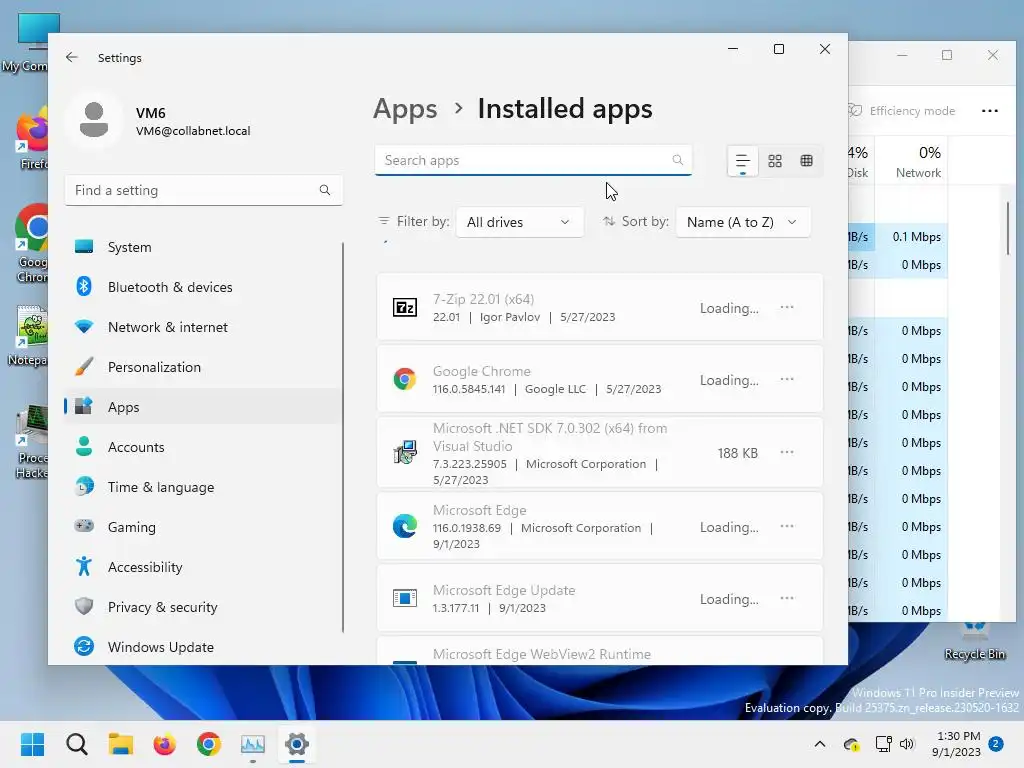Click the Microsoft Edge icon in app list
This screenshot has height=768, width=1024.
[x=405, y=526]
